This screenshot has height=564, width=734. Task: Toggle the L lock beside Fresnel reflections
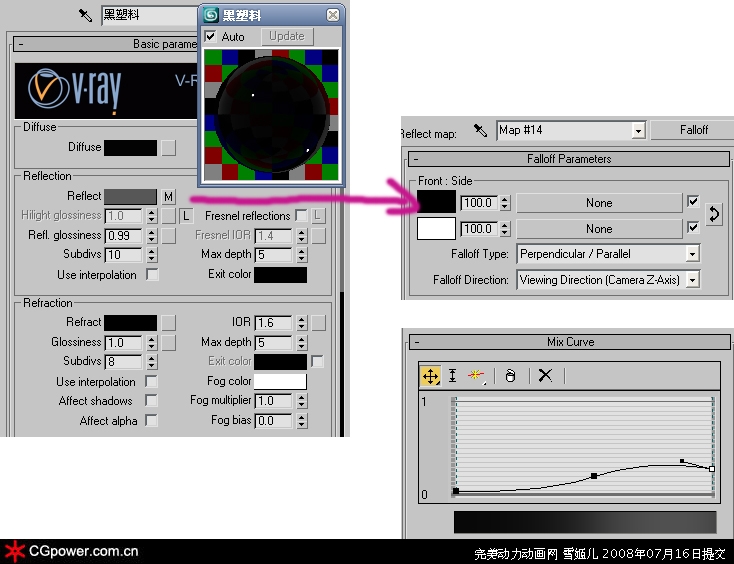point(318,216)
